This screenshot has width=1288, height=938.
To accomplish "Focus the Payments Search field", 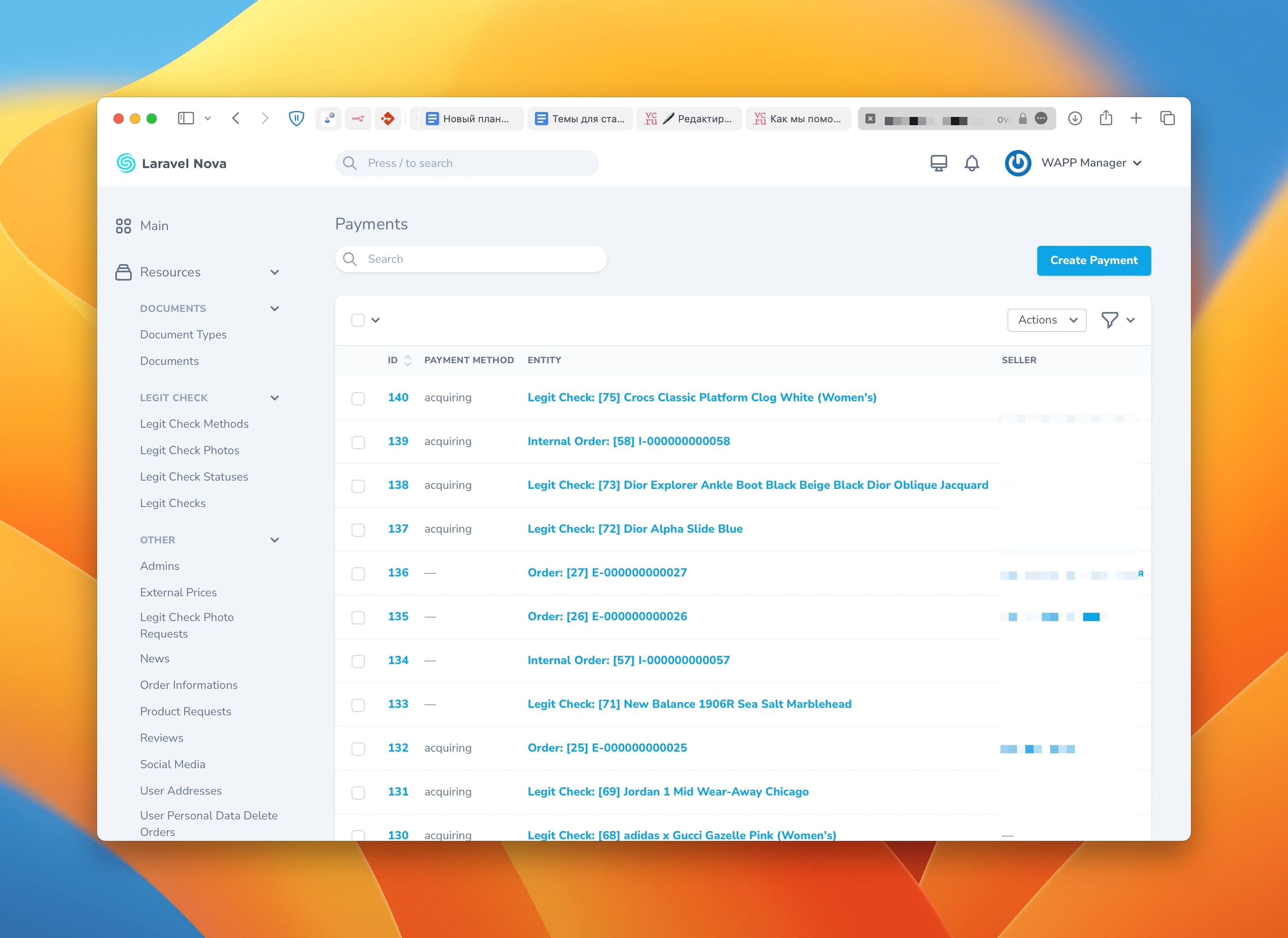I will (x=471, y=259).
